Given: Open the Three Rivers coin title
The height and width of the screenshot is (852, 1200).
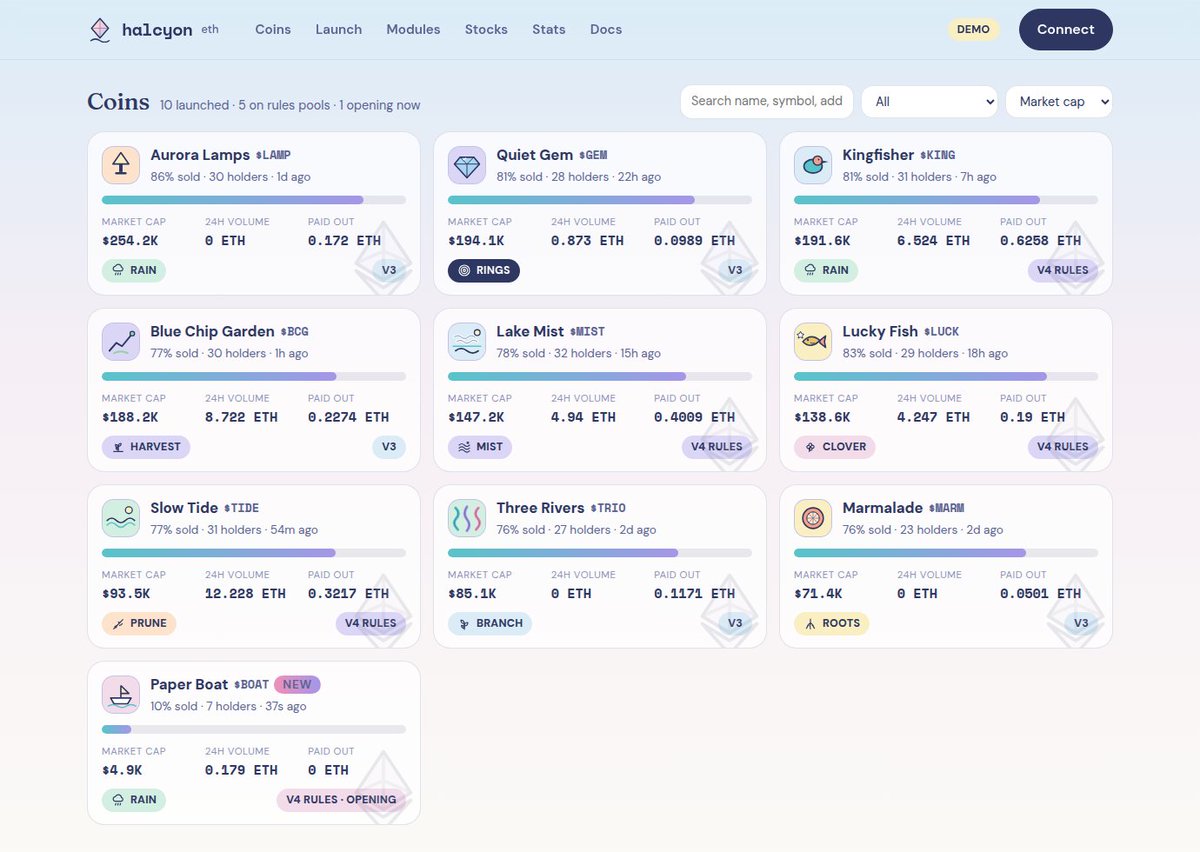Looking at the screenshot, I should pyautogui.click(x=540, y=508).
